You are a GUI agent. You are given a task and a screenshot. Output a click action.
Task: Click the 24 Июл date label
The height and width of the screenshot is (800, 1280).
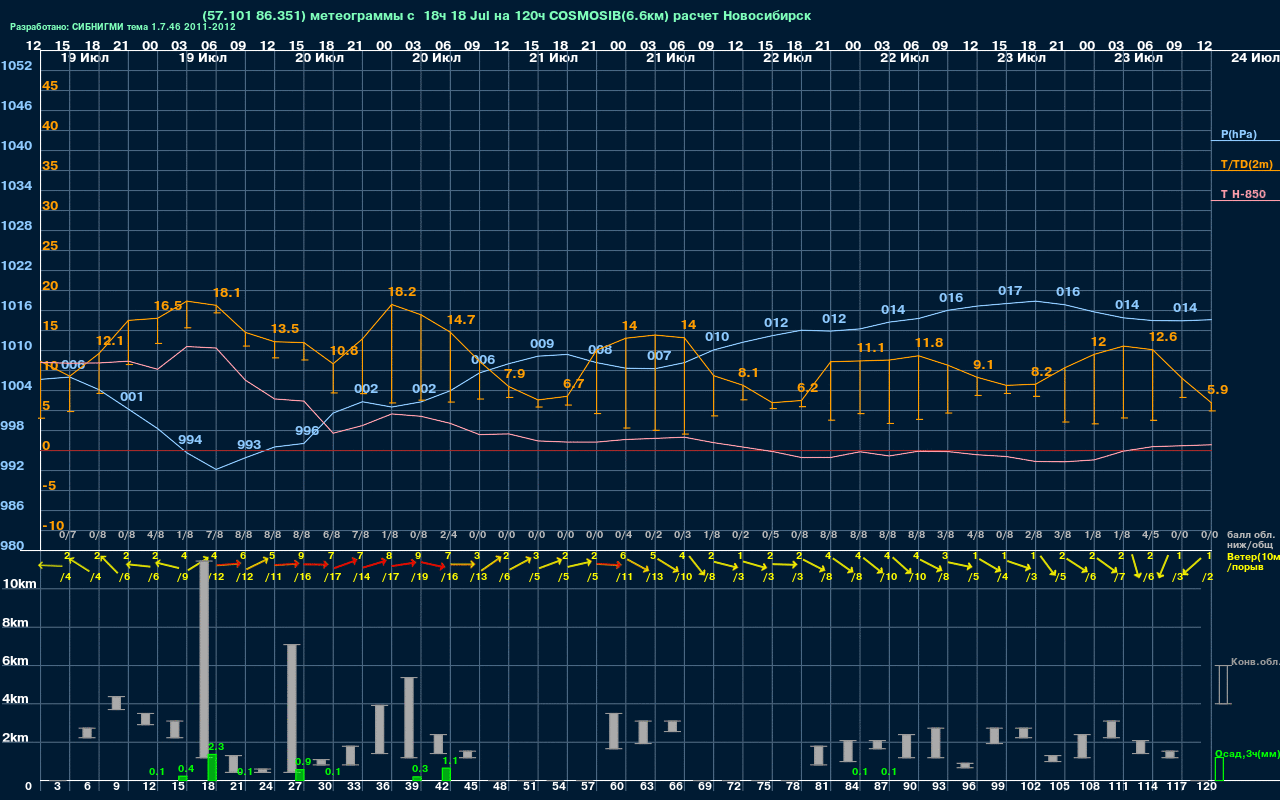click(x=1254, y=58)
